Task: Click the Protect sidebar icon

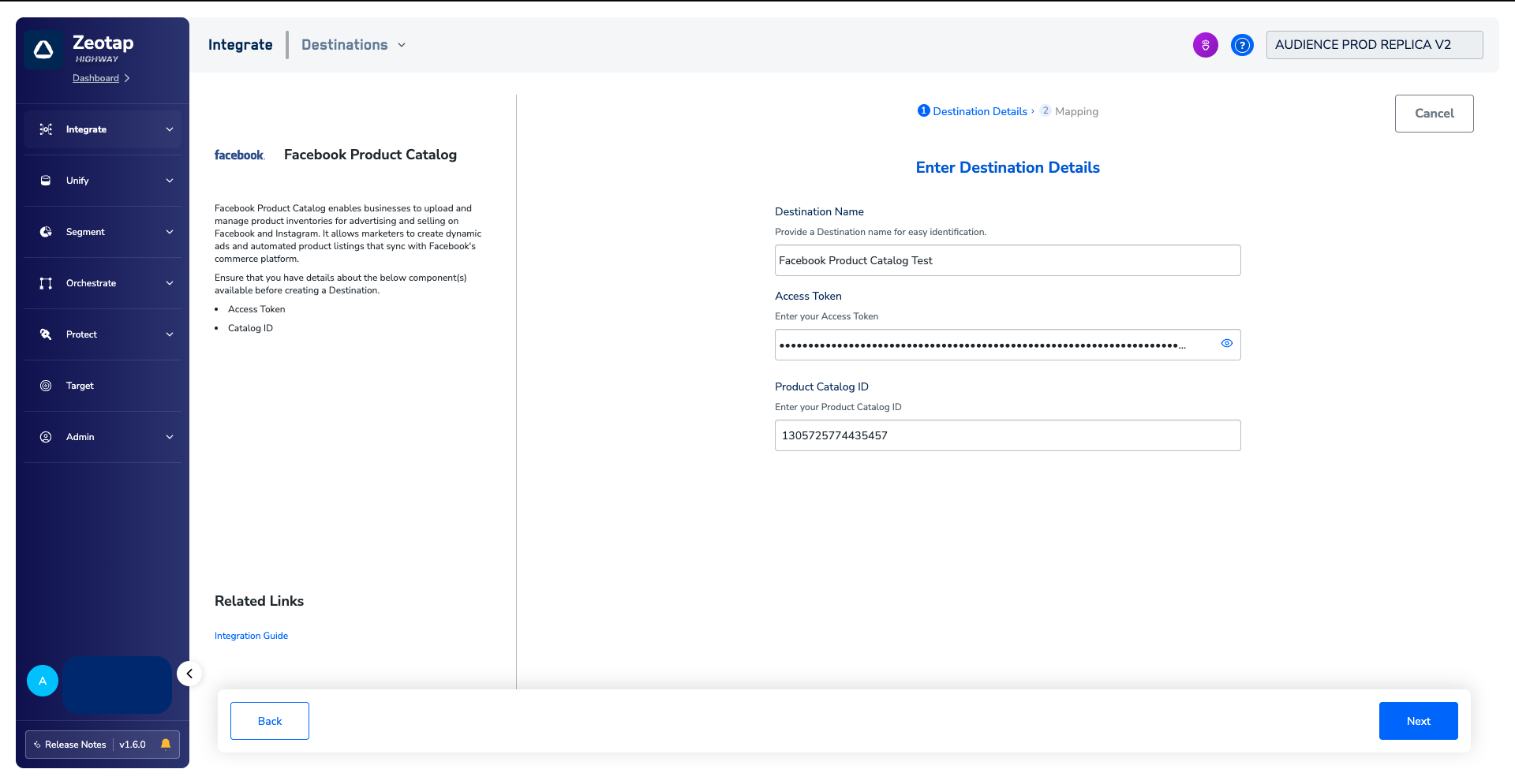Action: pyautogui.click(x=46, y=334)
